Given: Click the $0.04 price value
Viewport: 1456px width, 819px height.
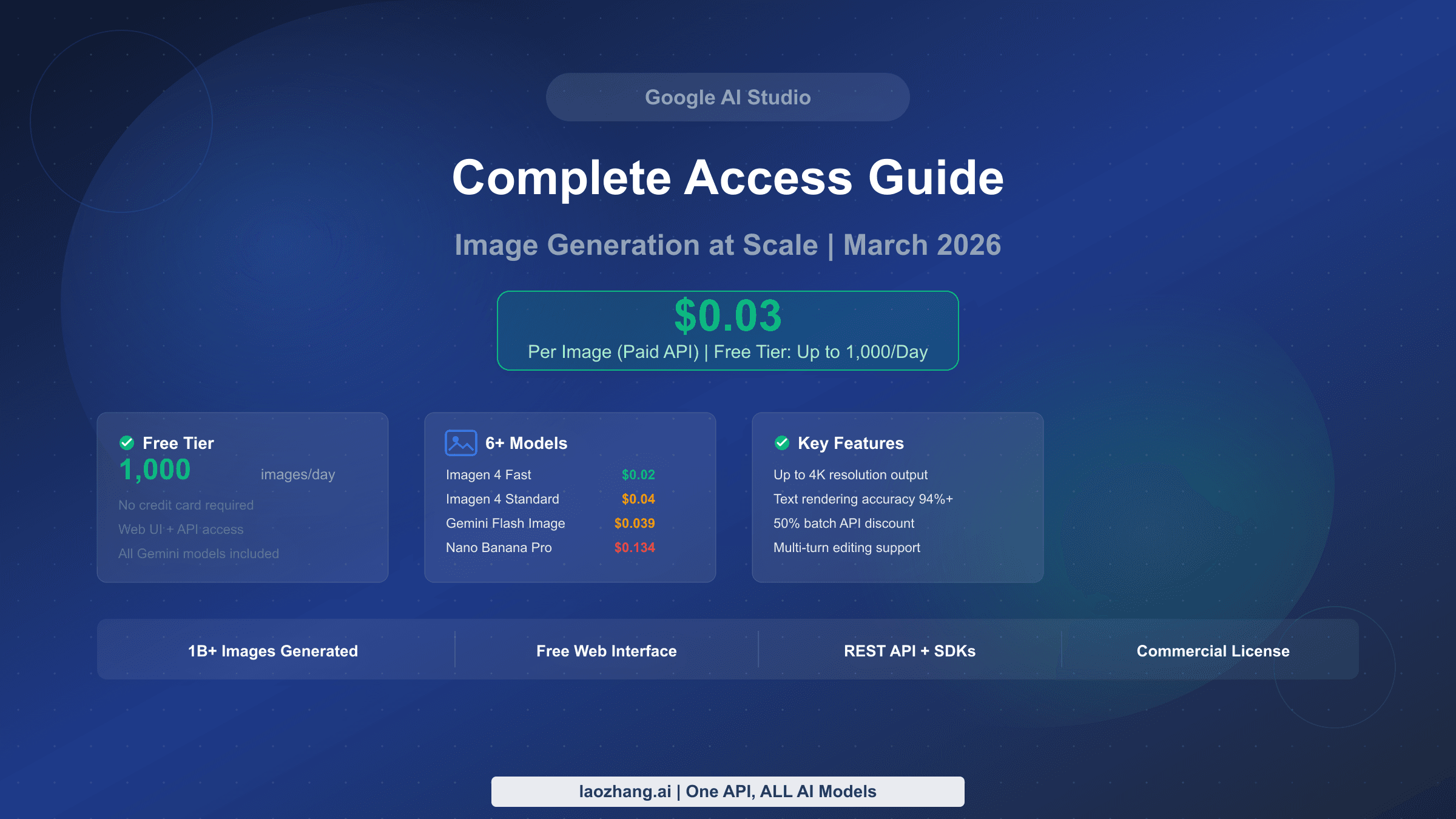Looking at the screenshot, I should pos(638,499).
